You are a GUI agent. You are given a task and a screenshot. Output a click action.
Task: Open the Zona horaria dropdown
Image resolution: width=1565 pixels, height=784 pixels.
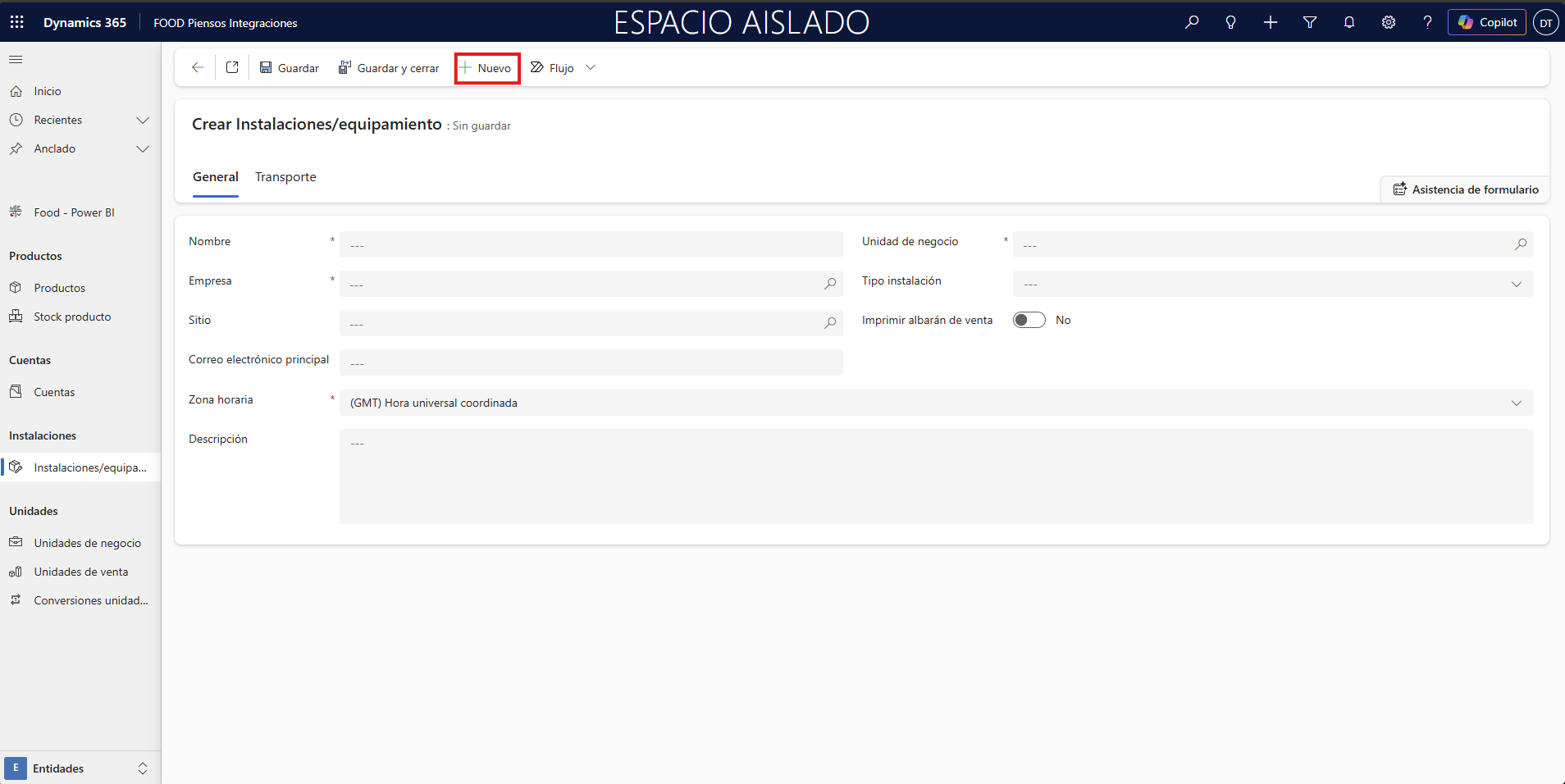tap(1516, 403)
